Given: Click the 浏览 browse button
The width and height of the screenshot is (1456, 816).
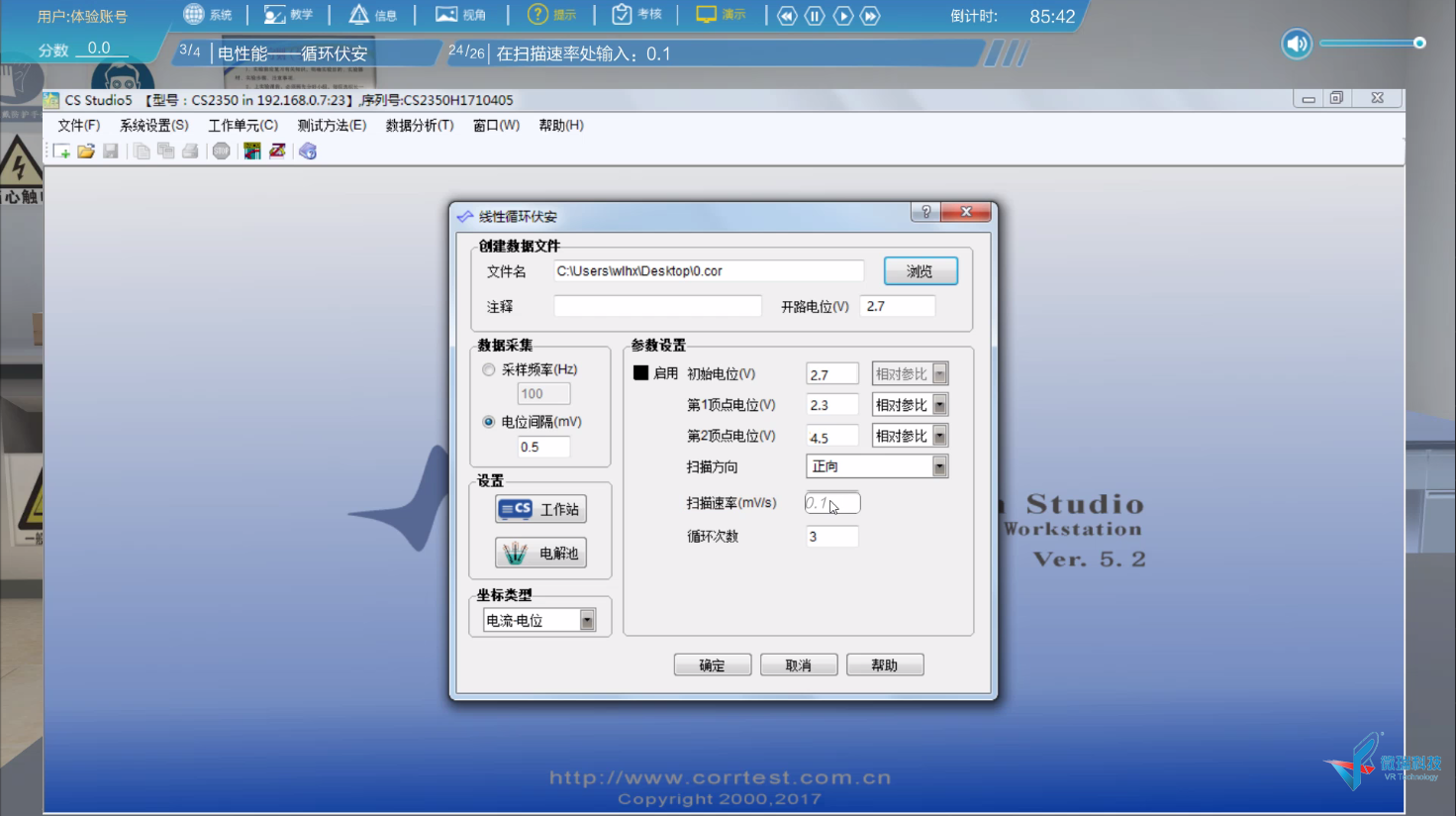Looking at the screenshot, I should [x=921, y=270].
